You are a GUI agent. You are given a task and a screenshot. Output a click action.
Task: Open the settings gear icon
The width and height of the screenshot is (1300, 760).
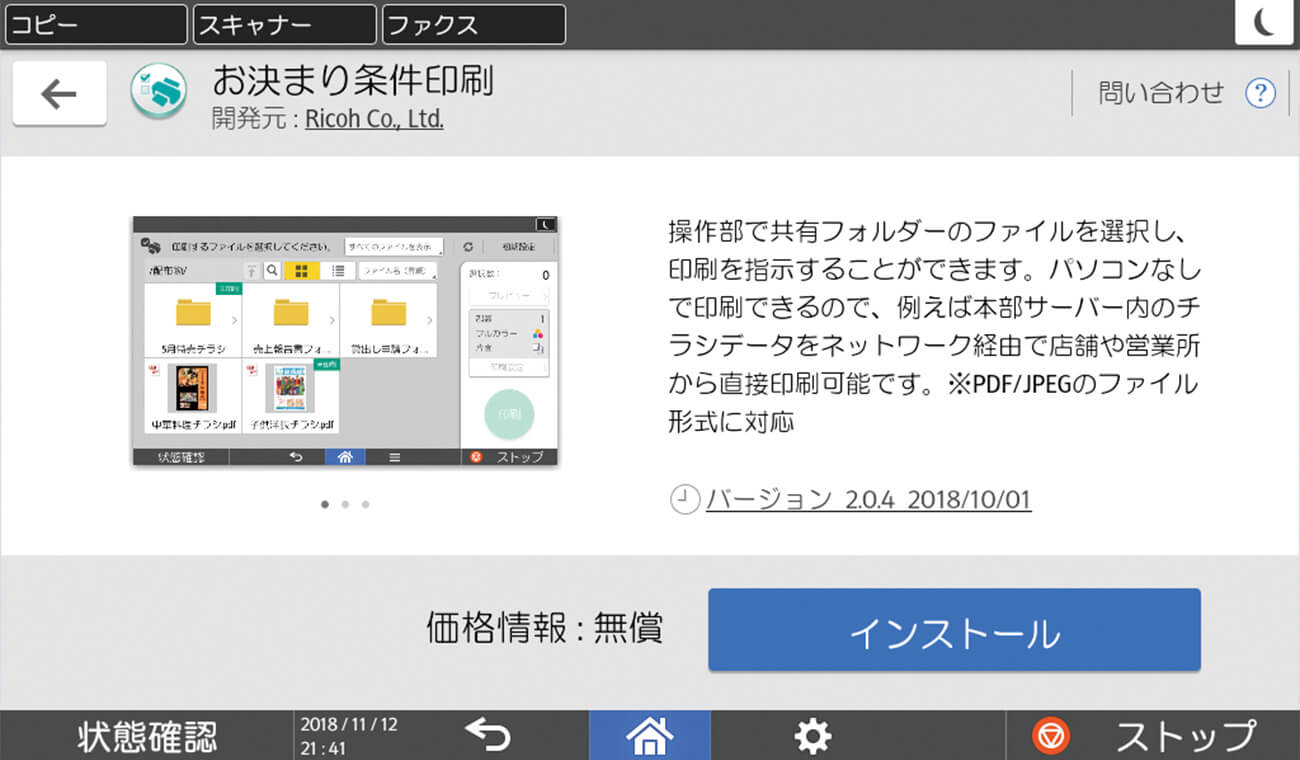pos(810,735)
